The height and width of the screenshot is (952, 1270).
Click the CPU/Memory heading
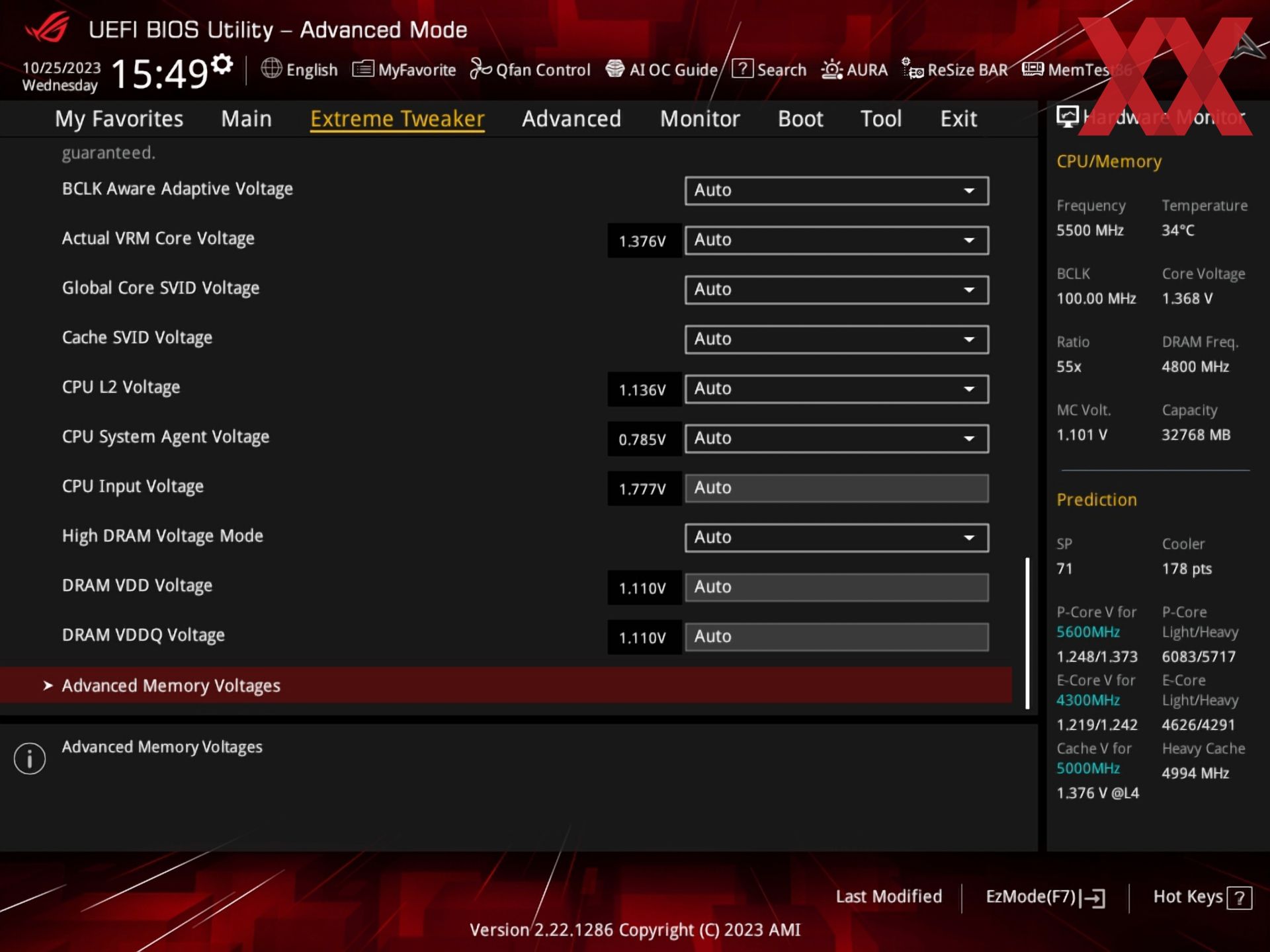click(x=1109, y=162)
